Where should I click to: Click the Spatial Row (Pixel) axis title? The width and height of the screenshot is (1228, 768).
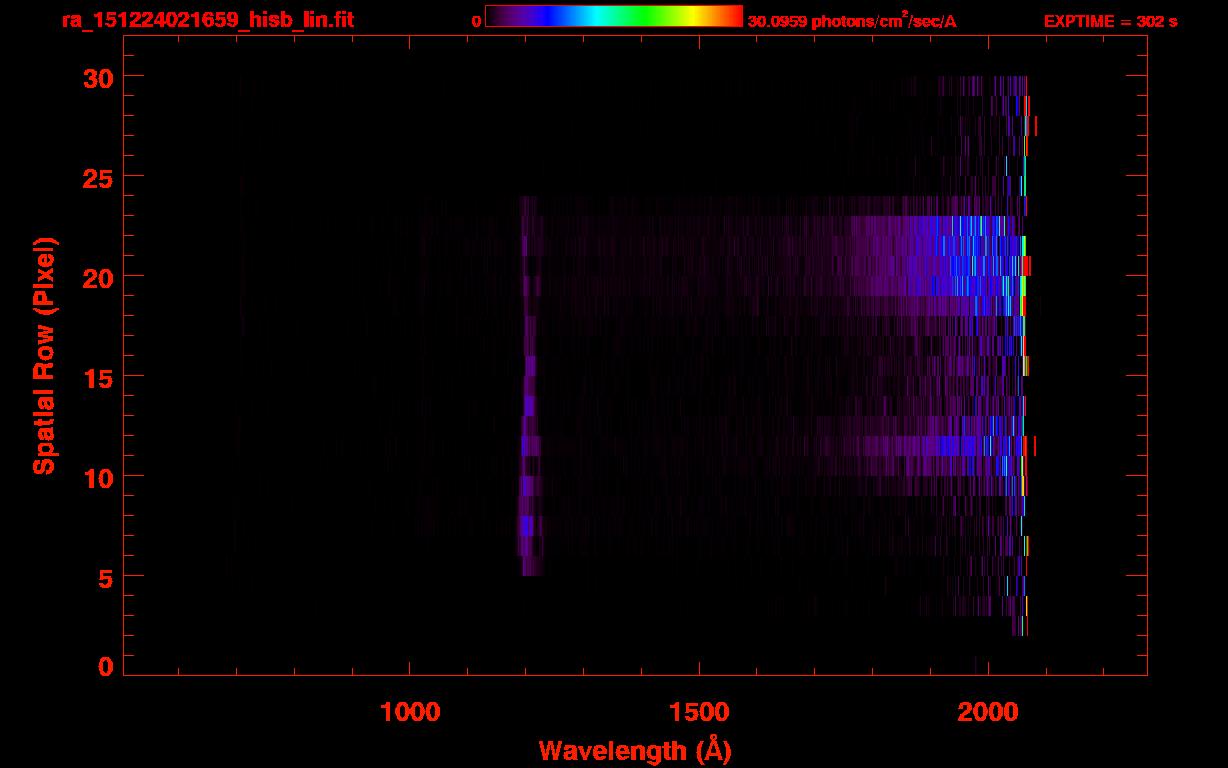tap(43, 356)
